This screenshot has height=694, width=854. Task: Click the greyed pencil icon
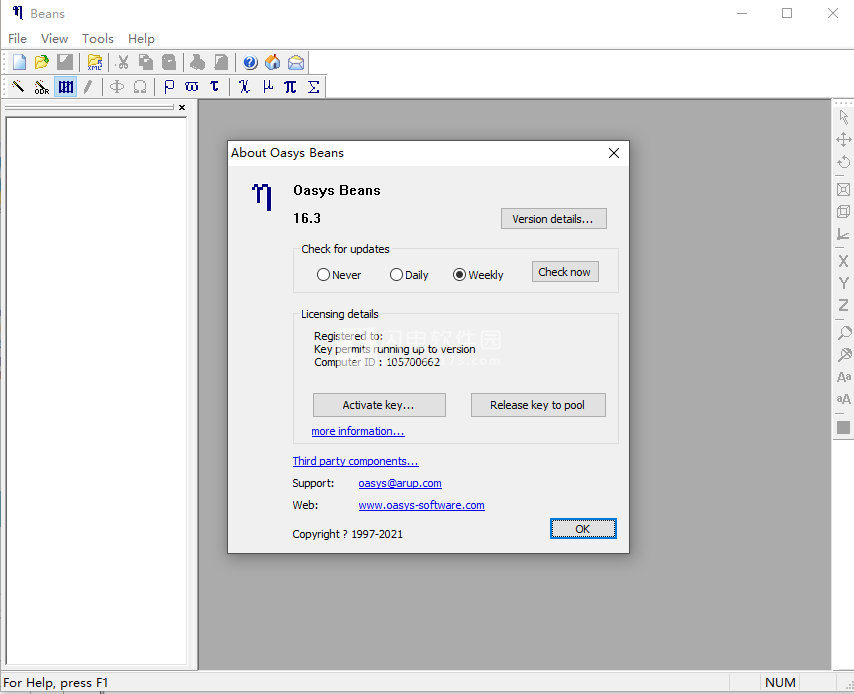pos(88,87)
